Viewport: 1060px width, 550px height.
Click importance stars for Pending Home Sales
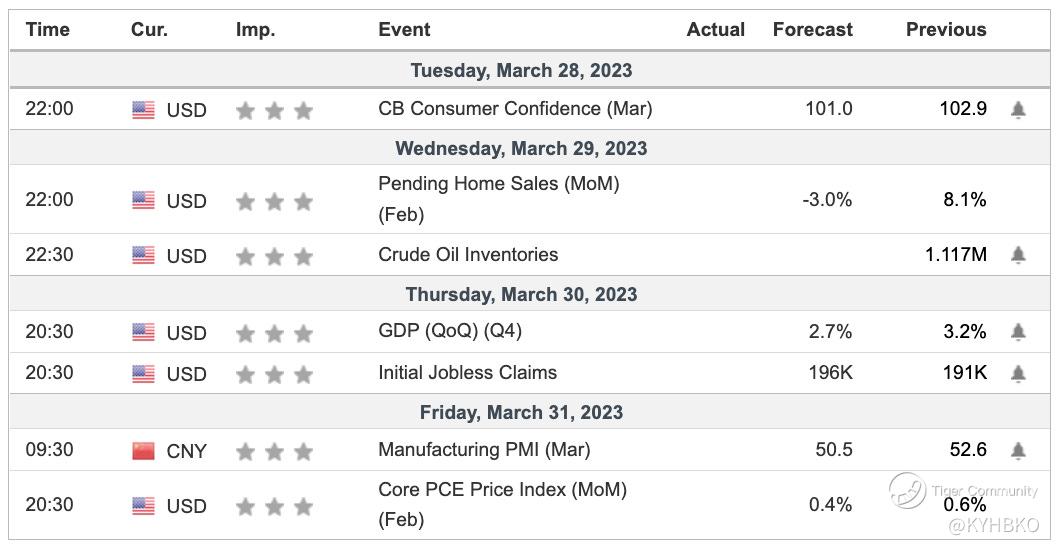click(x=274, y=202)
